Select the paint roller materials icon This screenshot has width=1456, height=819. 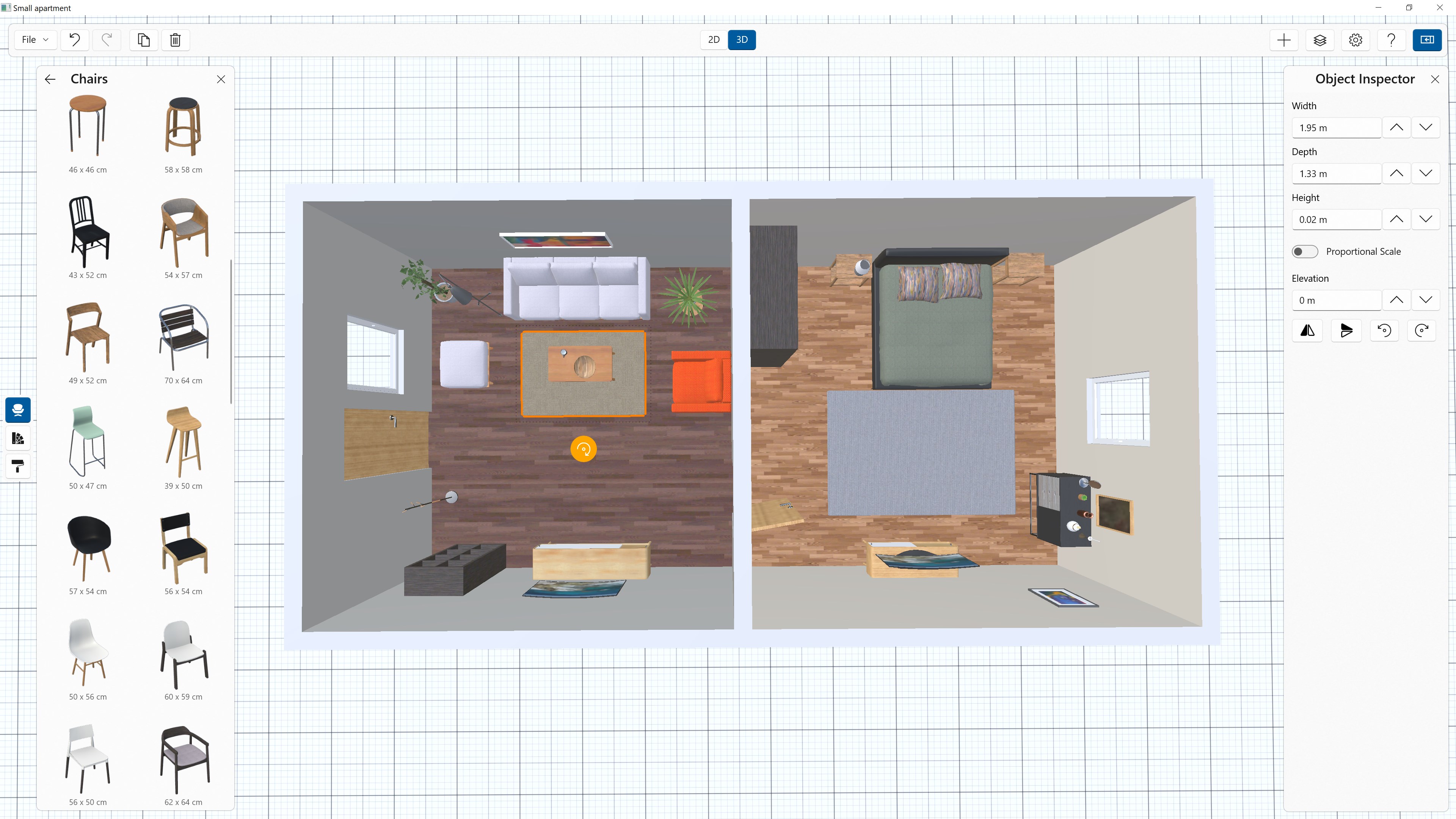18,466
